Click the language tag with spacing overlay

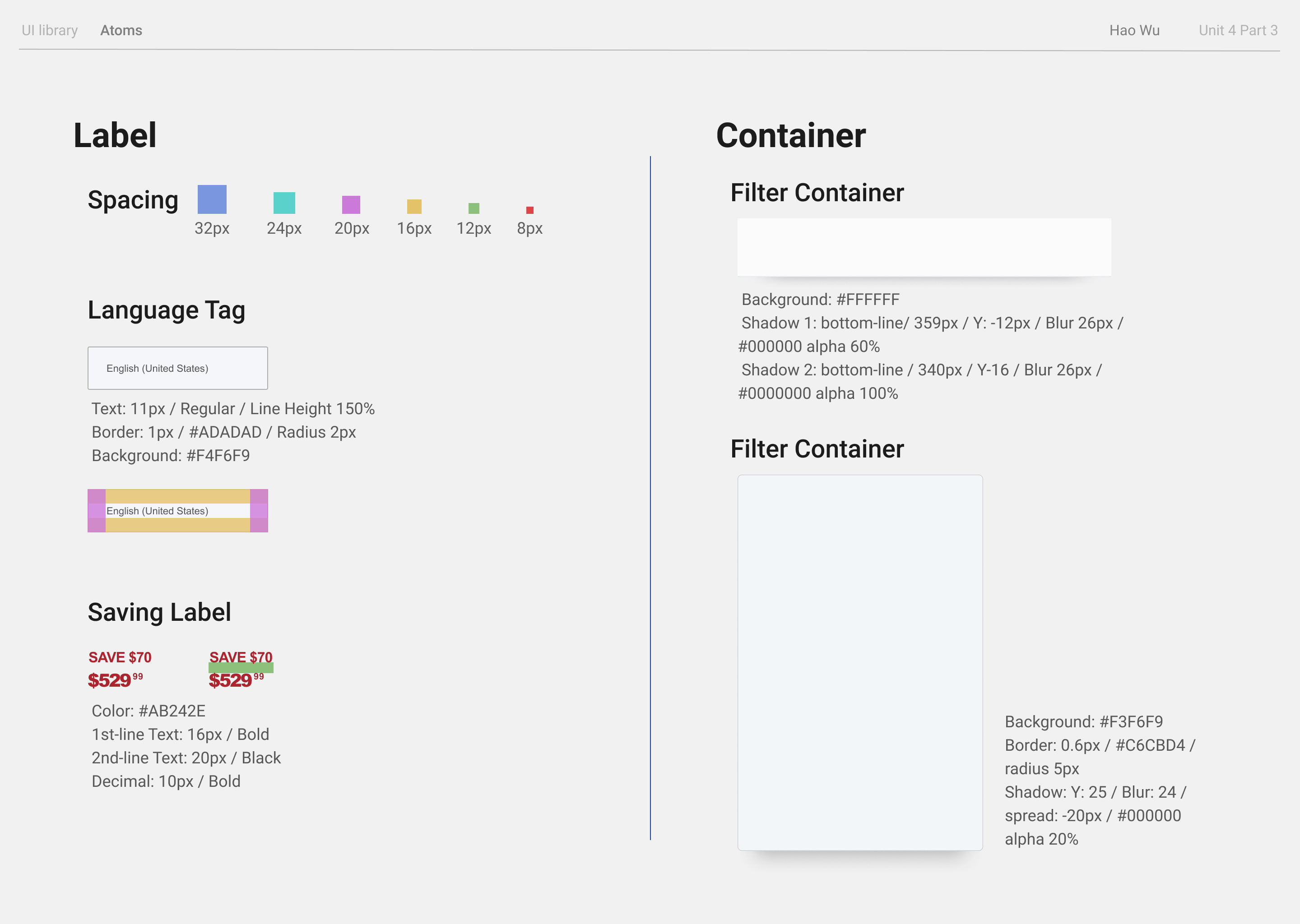tap(177, 511)
